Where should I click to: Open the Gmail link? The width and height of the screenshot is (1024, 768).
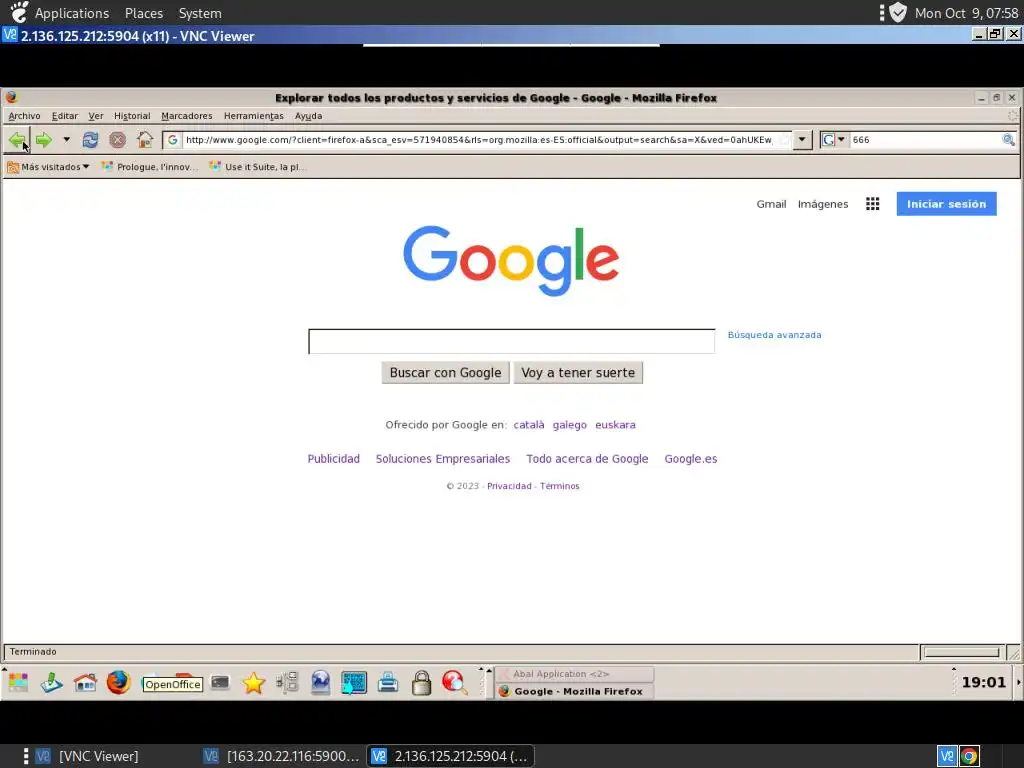pos(771,204)
